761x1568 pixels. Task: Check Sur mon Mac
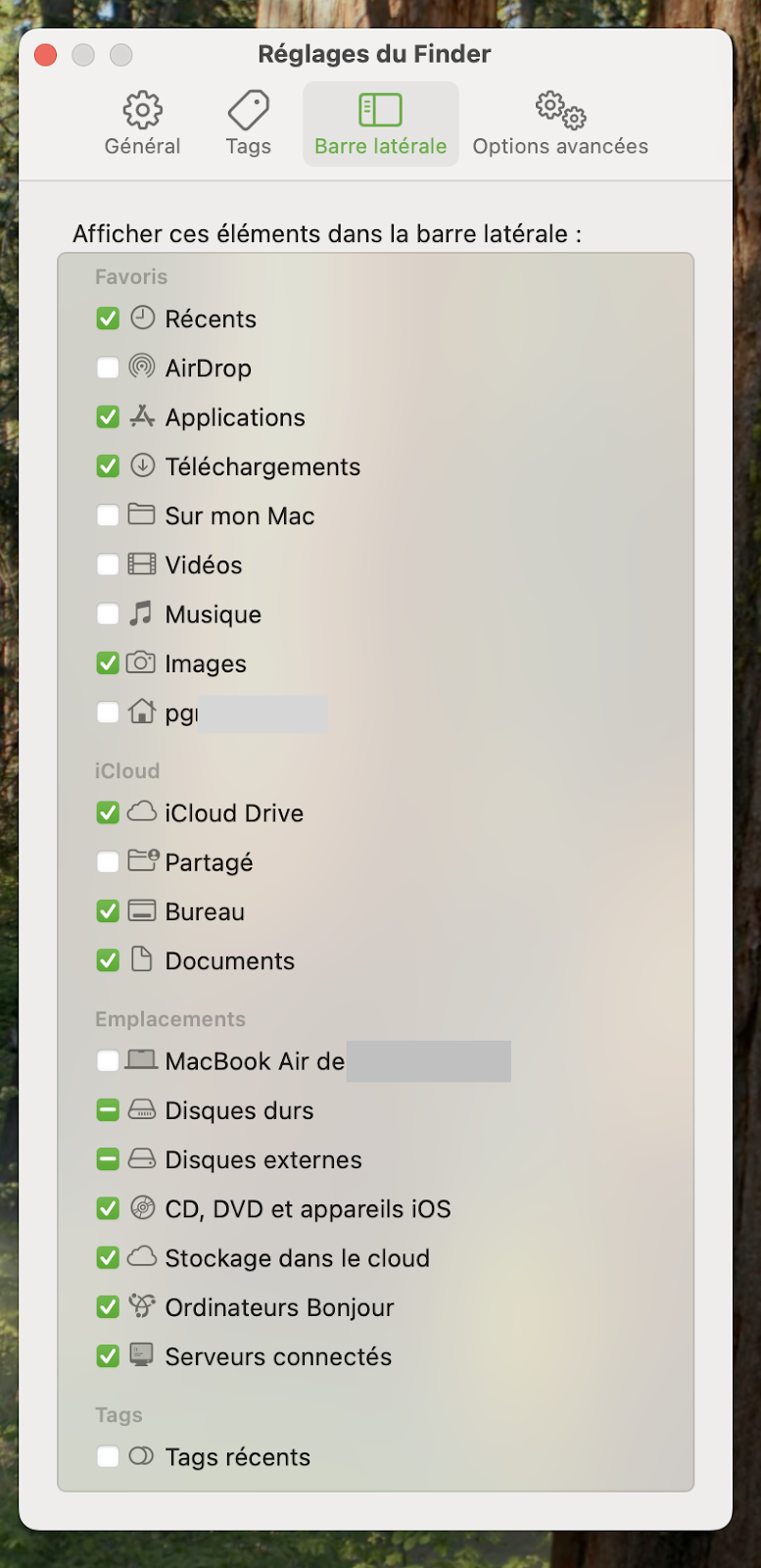click(x=108, y=515)
